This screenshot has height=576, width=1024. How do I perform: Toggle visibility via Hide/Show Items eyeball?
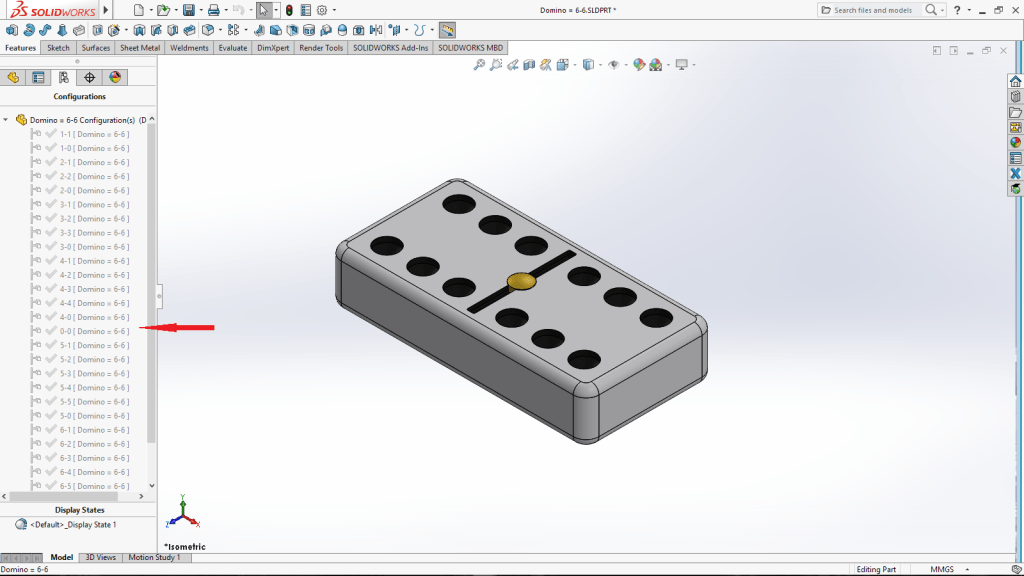point(613,65)
